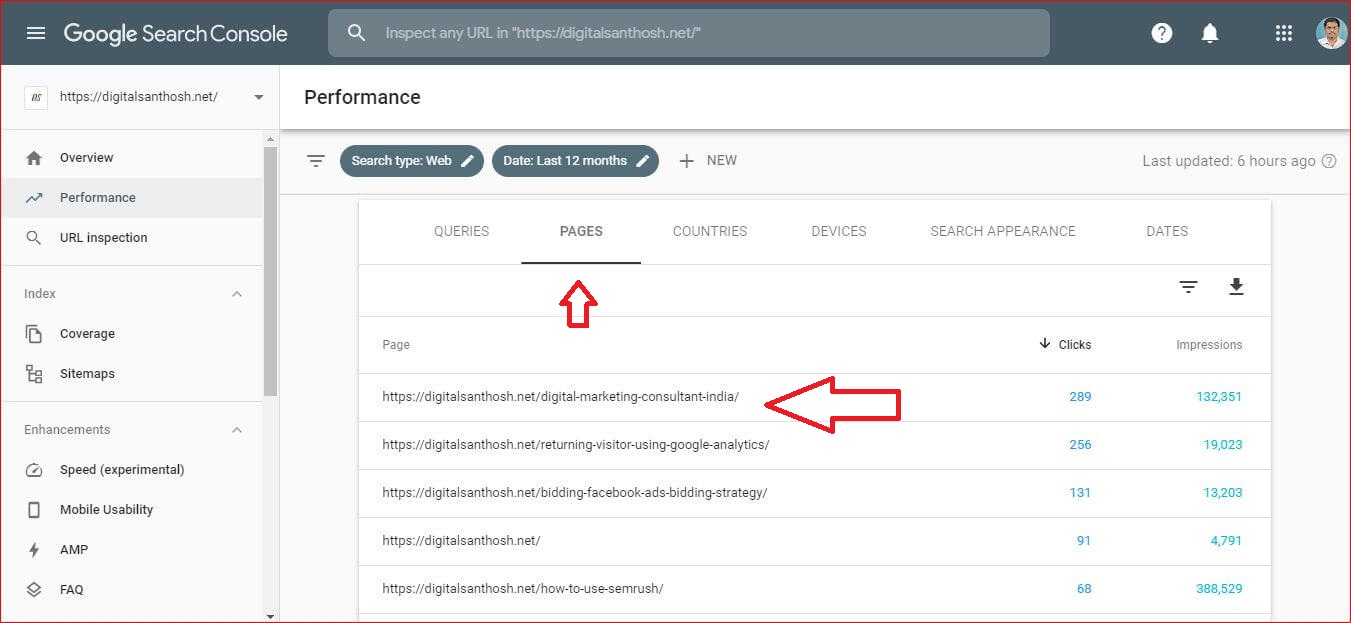
Task: Open Speed (experimental) report
Action: (131, 470)
